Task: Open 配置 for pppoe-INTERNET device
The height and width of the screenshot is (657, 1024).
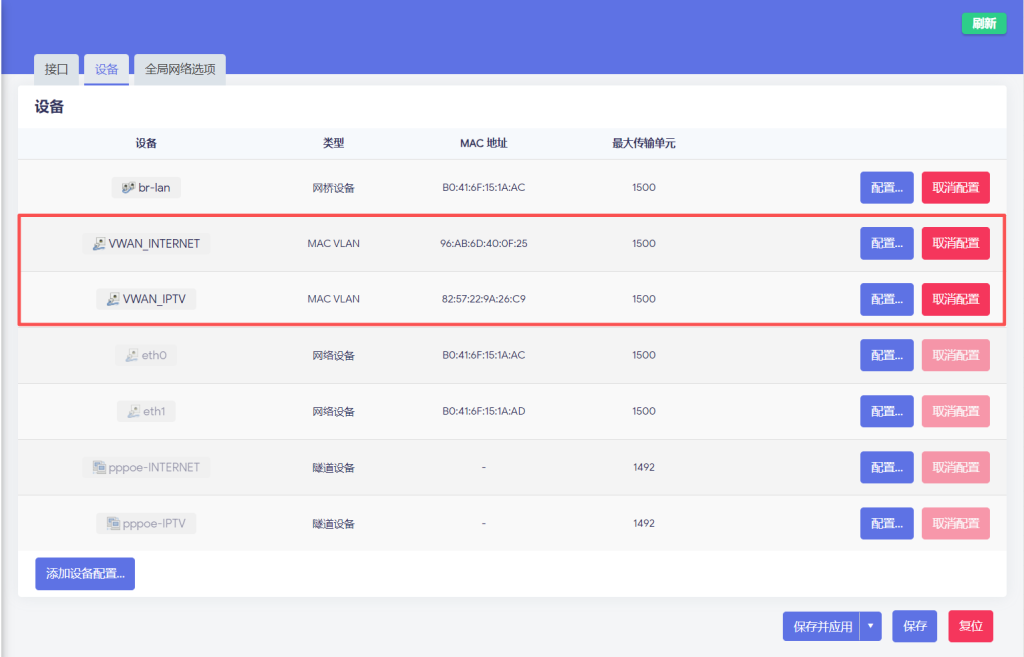Action: pos(886,467)
